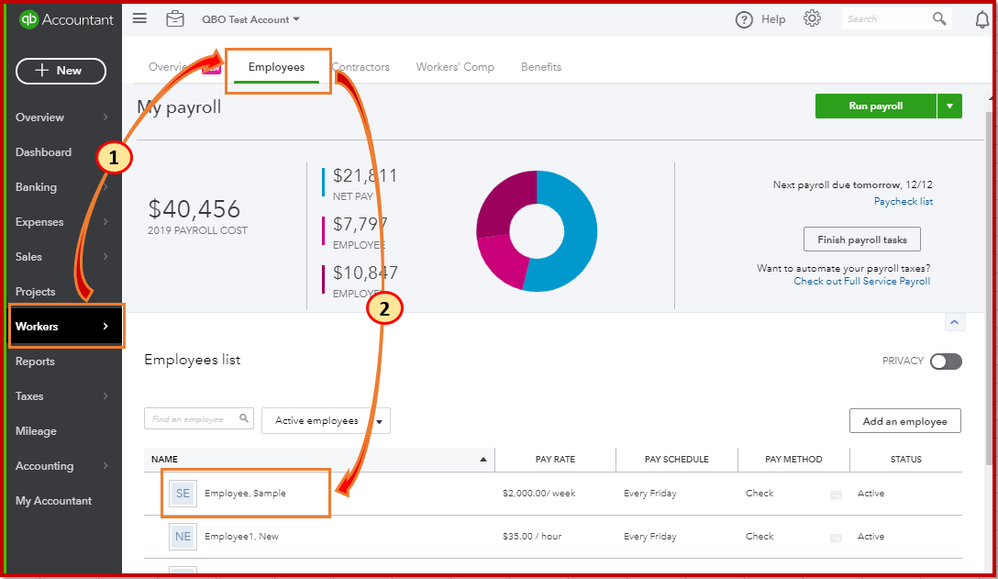Screen dimensions: 998x579
Task: Click magnifier icon in Find an employee box
Action: pyautogui.click(x=244, y=418)
